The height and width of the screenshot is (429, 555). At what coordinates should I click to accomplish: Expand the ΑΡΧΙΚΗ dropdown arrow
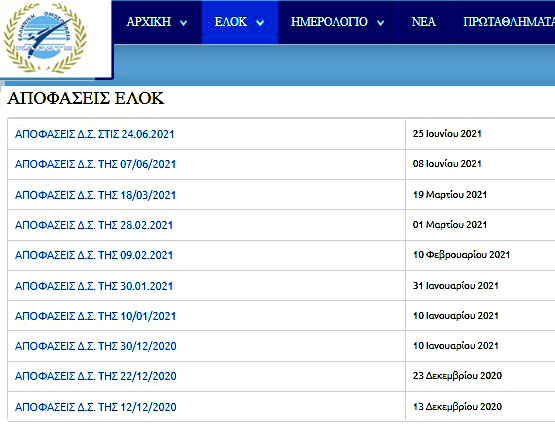[183, 23]
